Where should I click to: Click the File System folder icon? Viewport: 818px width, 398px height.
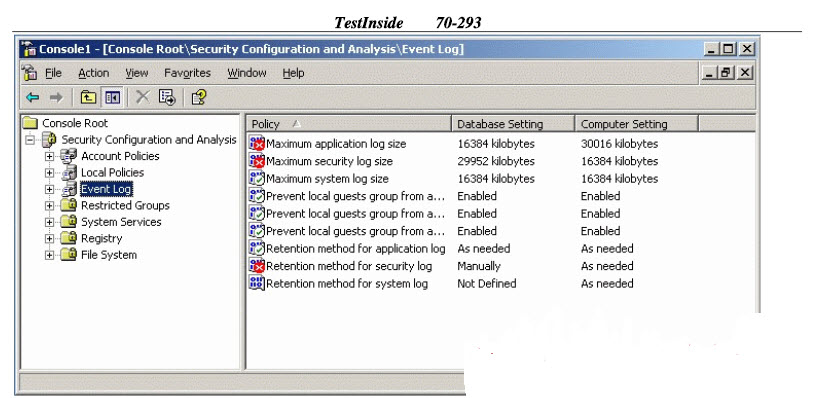point(68,255)
